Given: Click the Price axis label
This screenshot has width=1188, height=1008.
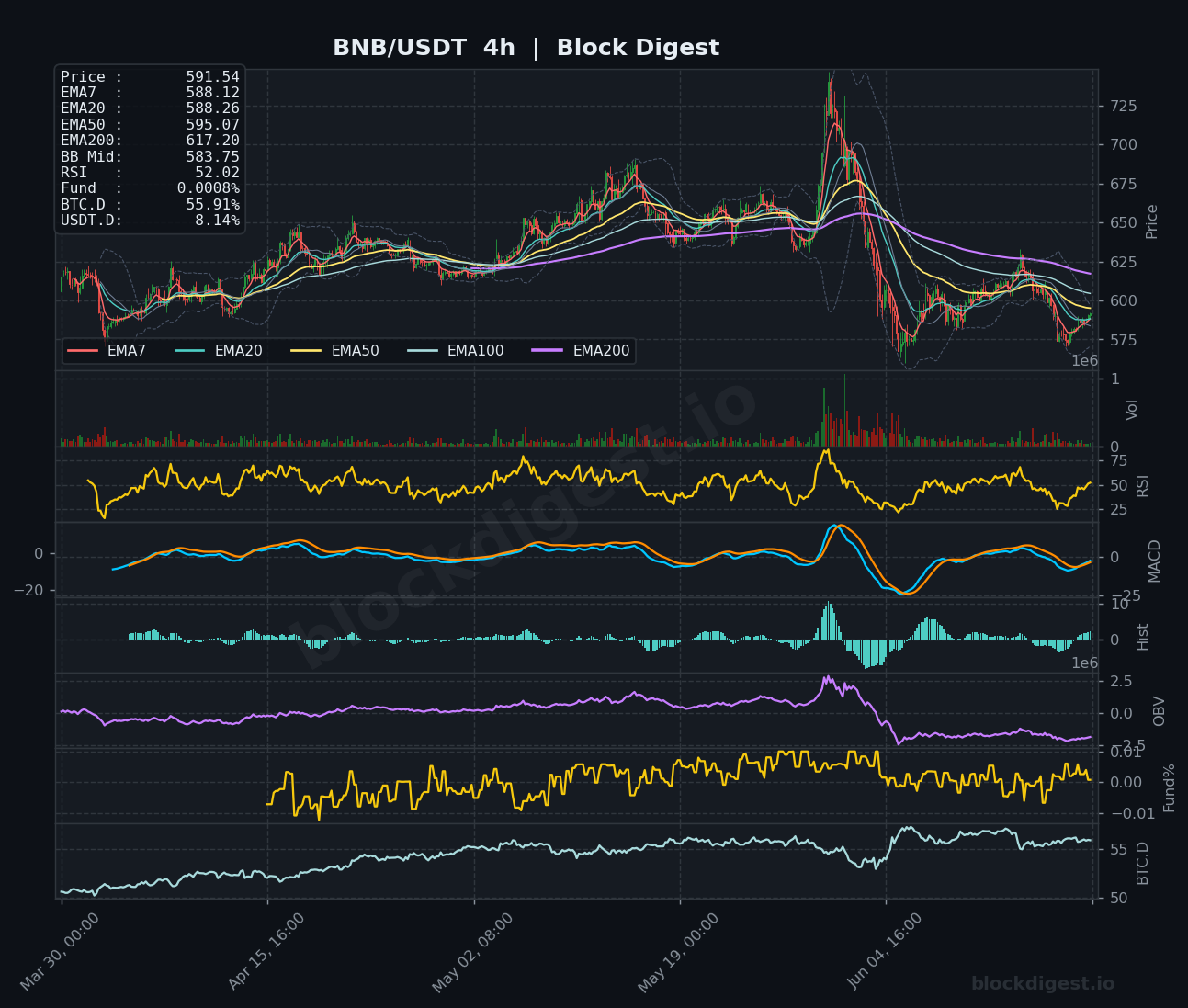Looking at the screenshot, I should click(1152, 221).
